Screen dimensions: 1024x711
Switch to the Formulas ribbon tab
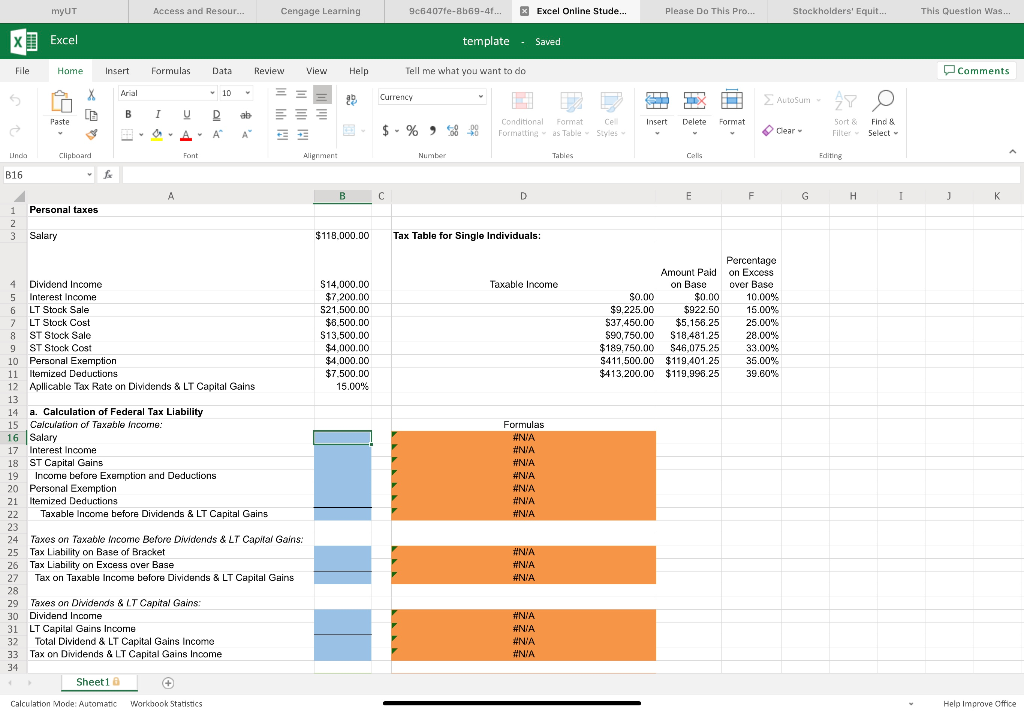tap(171, 71)
